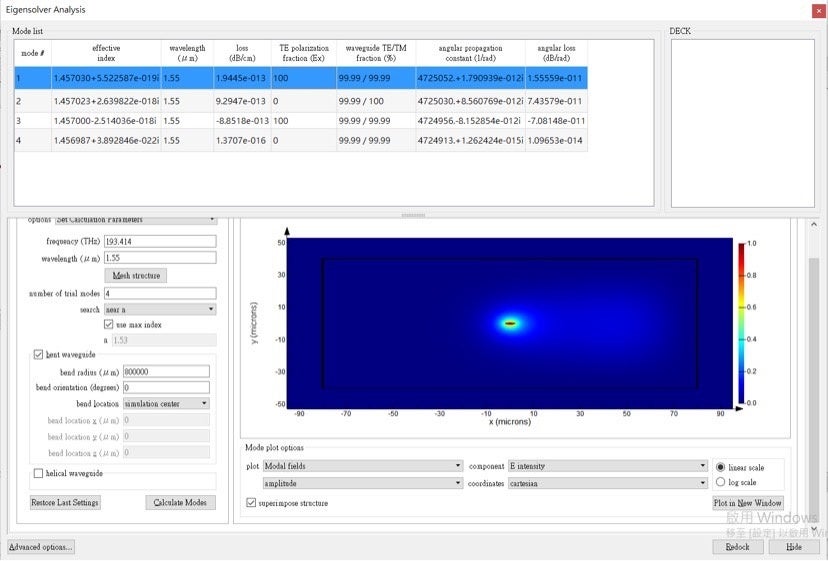Expand the coordinates 'cartesian' dropdown
Viewport: 828px width, 561px height.
[x=607, y=482]
